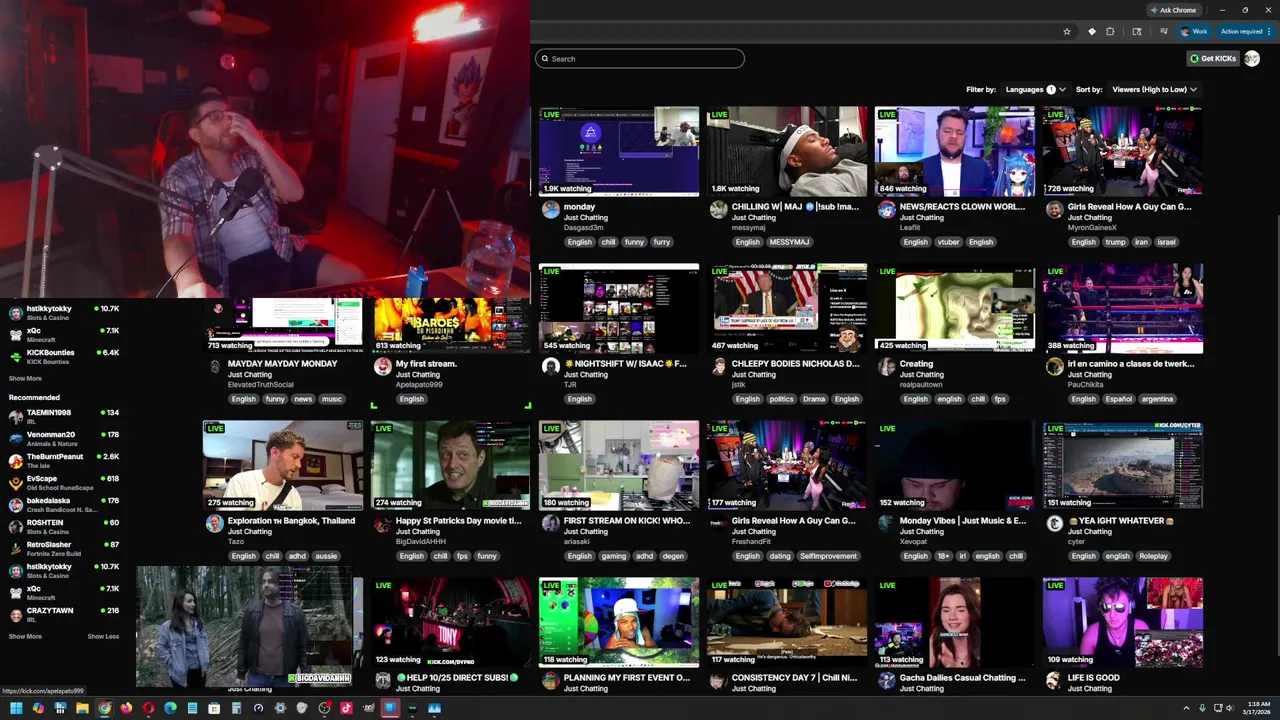Select the 'Español' tag under PauChikita stream
1280x720 pixels.
point(1118,399)
